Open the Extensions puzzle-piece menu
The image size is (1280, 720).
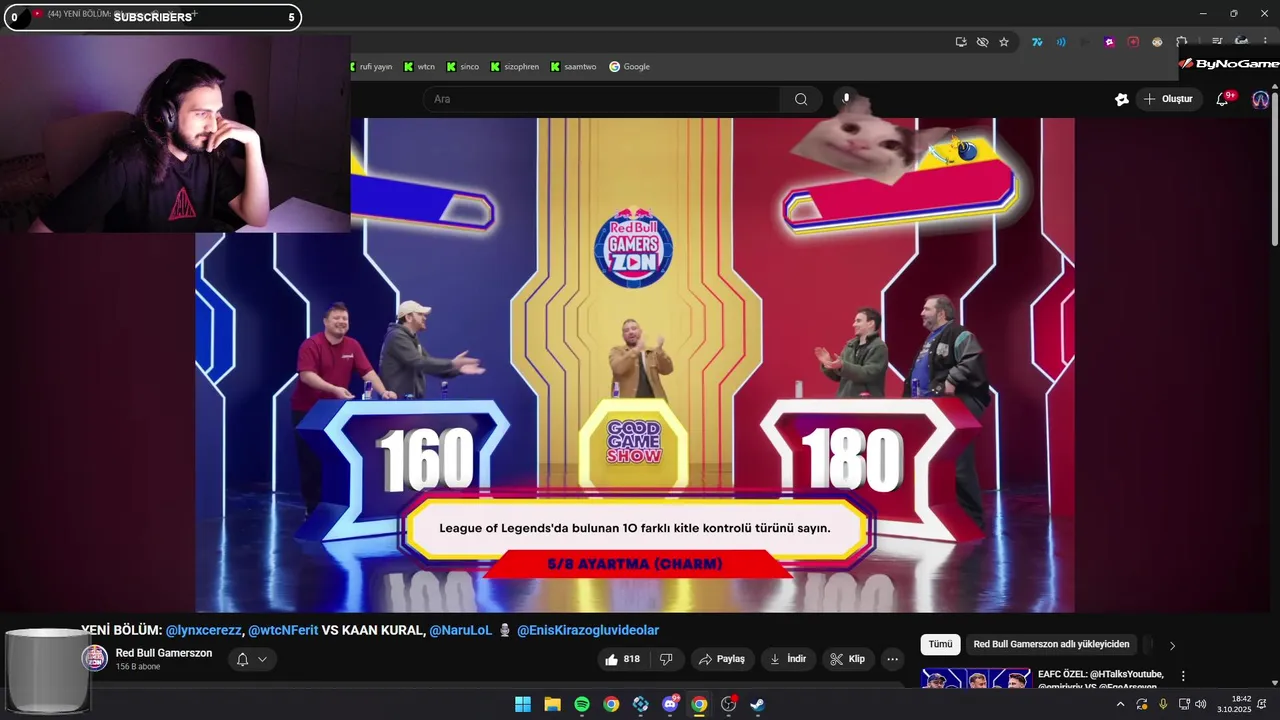[x=1182, y=42]
